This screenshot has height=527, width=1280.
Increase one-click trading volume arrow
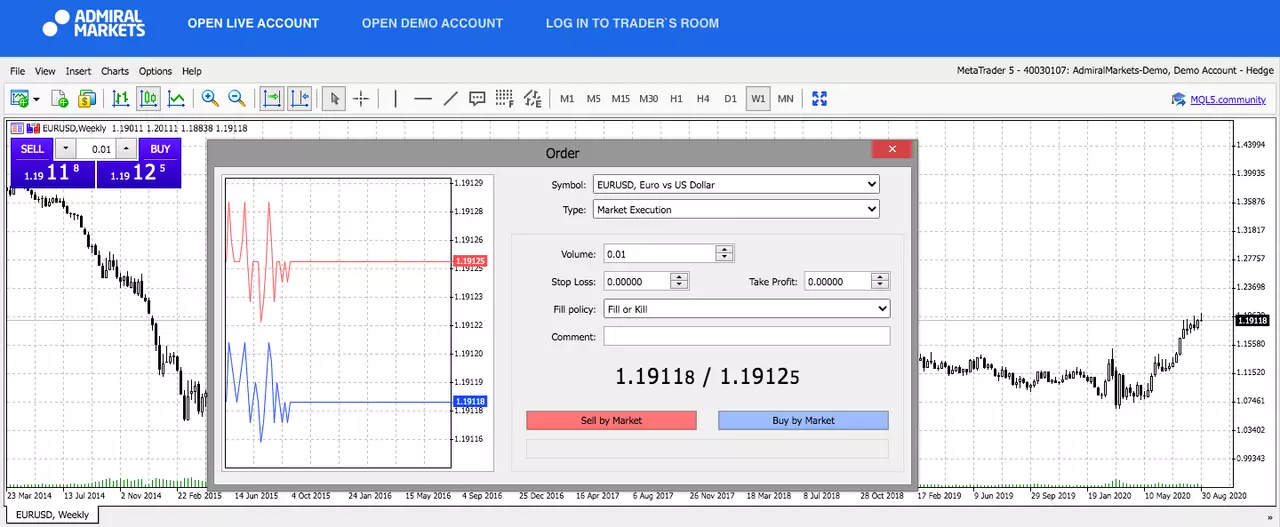(125, 148)
